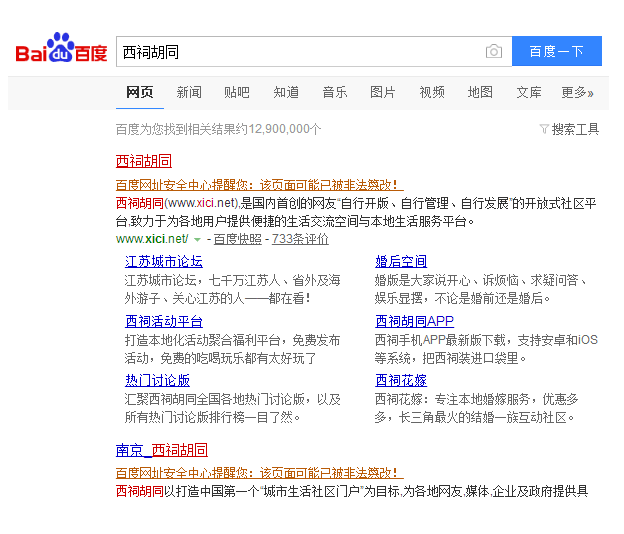Click the 百度一下 search button
The width and height of the screenshot is (624, 534).
(557, 51)
